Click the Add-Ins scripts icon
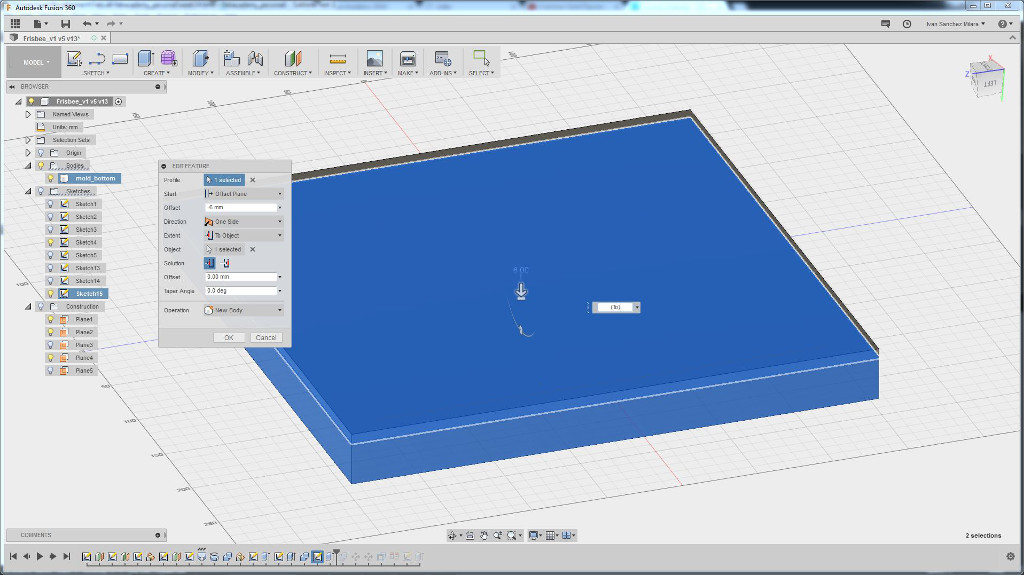Screen dimensions: 1024x575 (x=443, y=59)
